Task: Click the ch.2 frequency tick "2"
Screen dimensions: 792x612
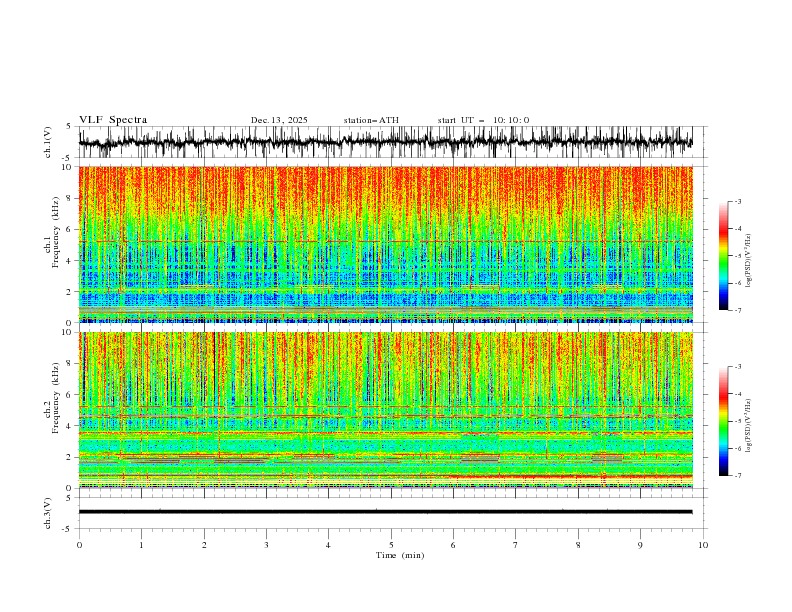Action: pyautogui.click(x=71, y=457)
